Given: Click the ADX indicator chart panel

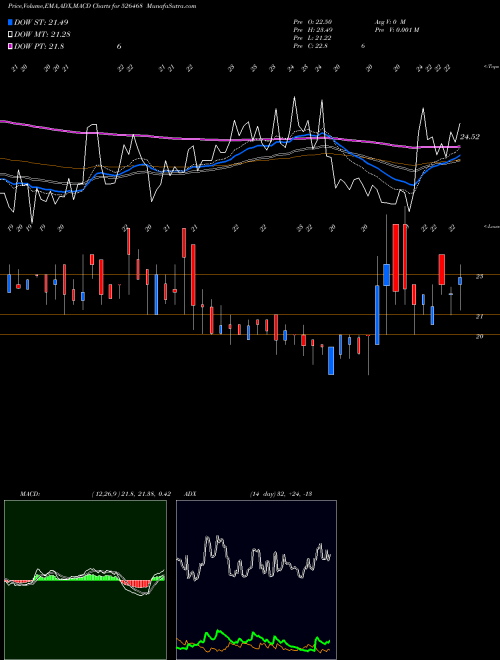Looking at the screenshot, I should [256, 580].
